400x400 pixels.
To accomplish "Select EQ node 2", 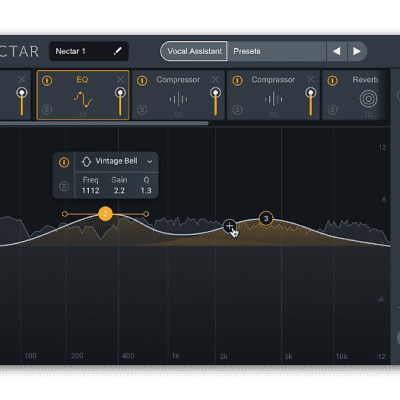I will pos(105,214).
